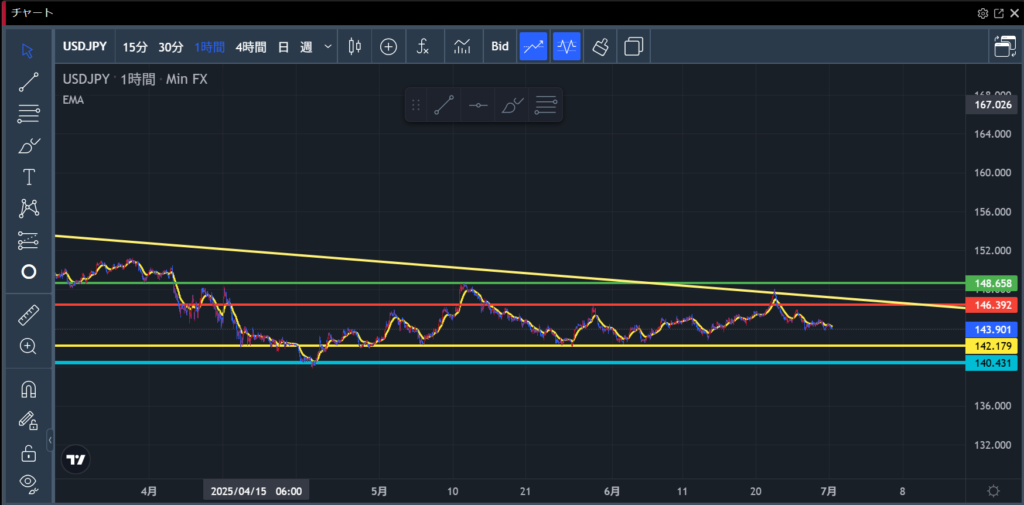The height and width of the screenshot is (505, 1024).
Task: Open chart settings gear at bottom right
Action: click(x=993, y=491)
